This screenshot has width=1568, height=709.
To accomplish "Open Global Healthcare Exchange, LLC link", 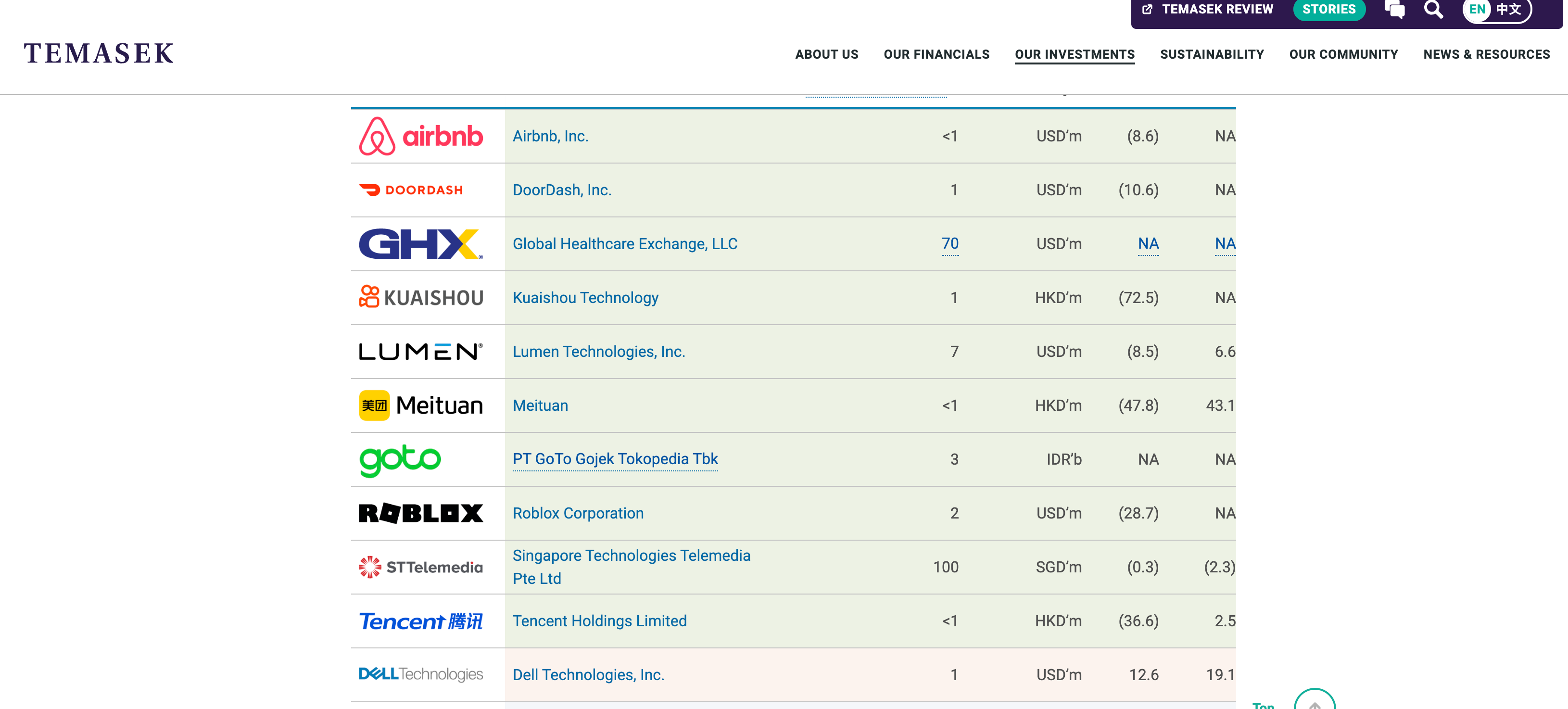I will (x=624, y=244).
